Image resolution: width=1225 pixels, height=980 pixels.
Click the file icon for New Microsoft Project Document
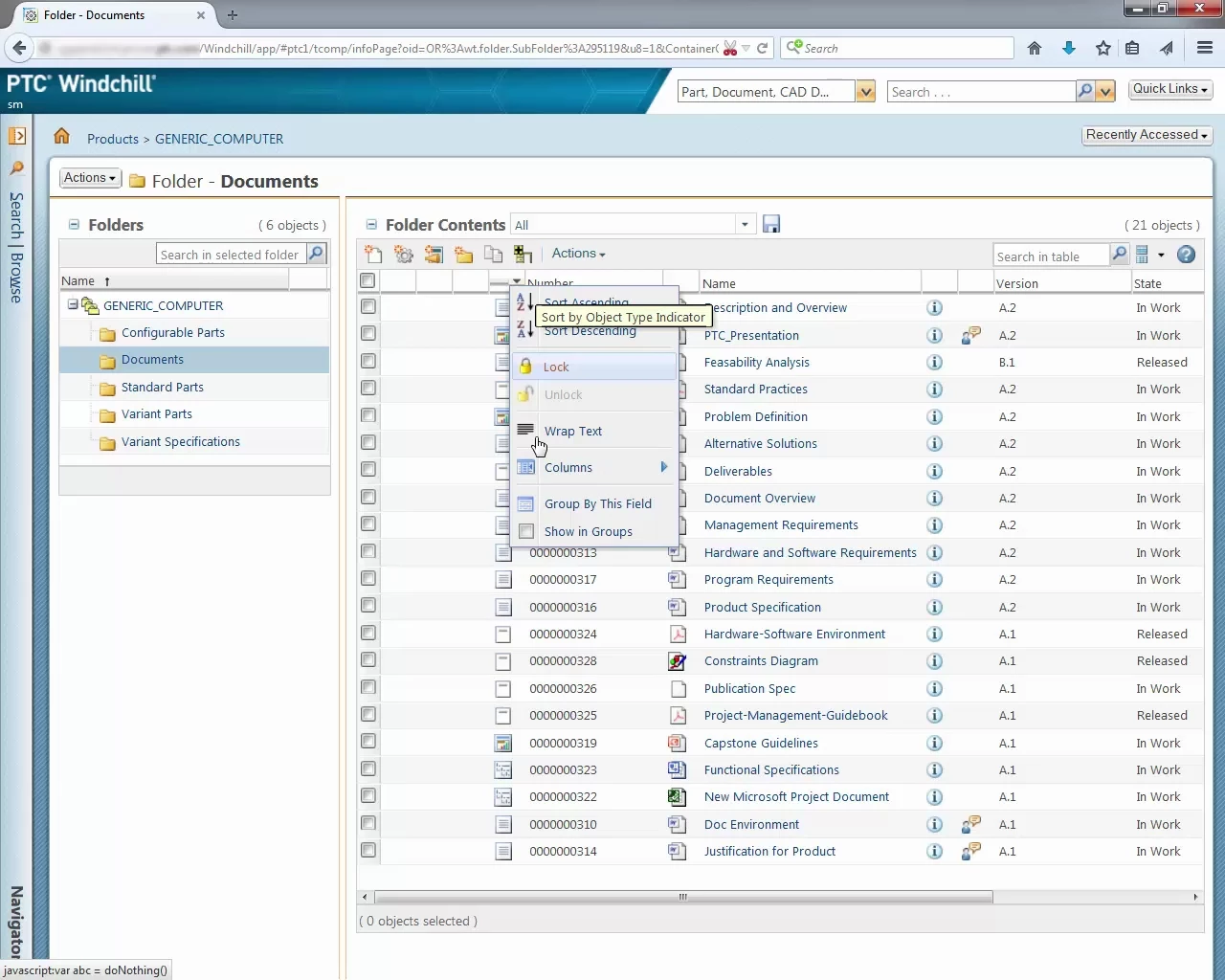[678, 797]
